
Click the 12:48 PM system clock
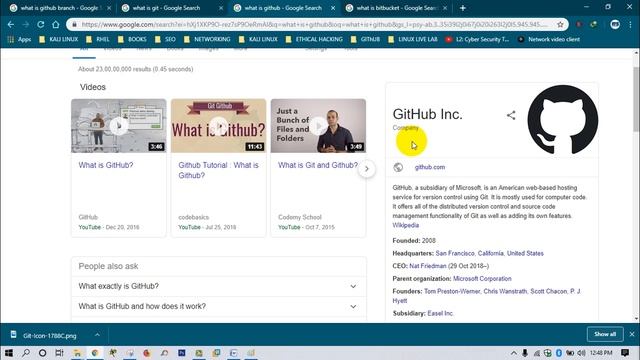(x=601, y=353)
